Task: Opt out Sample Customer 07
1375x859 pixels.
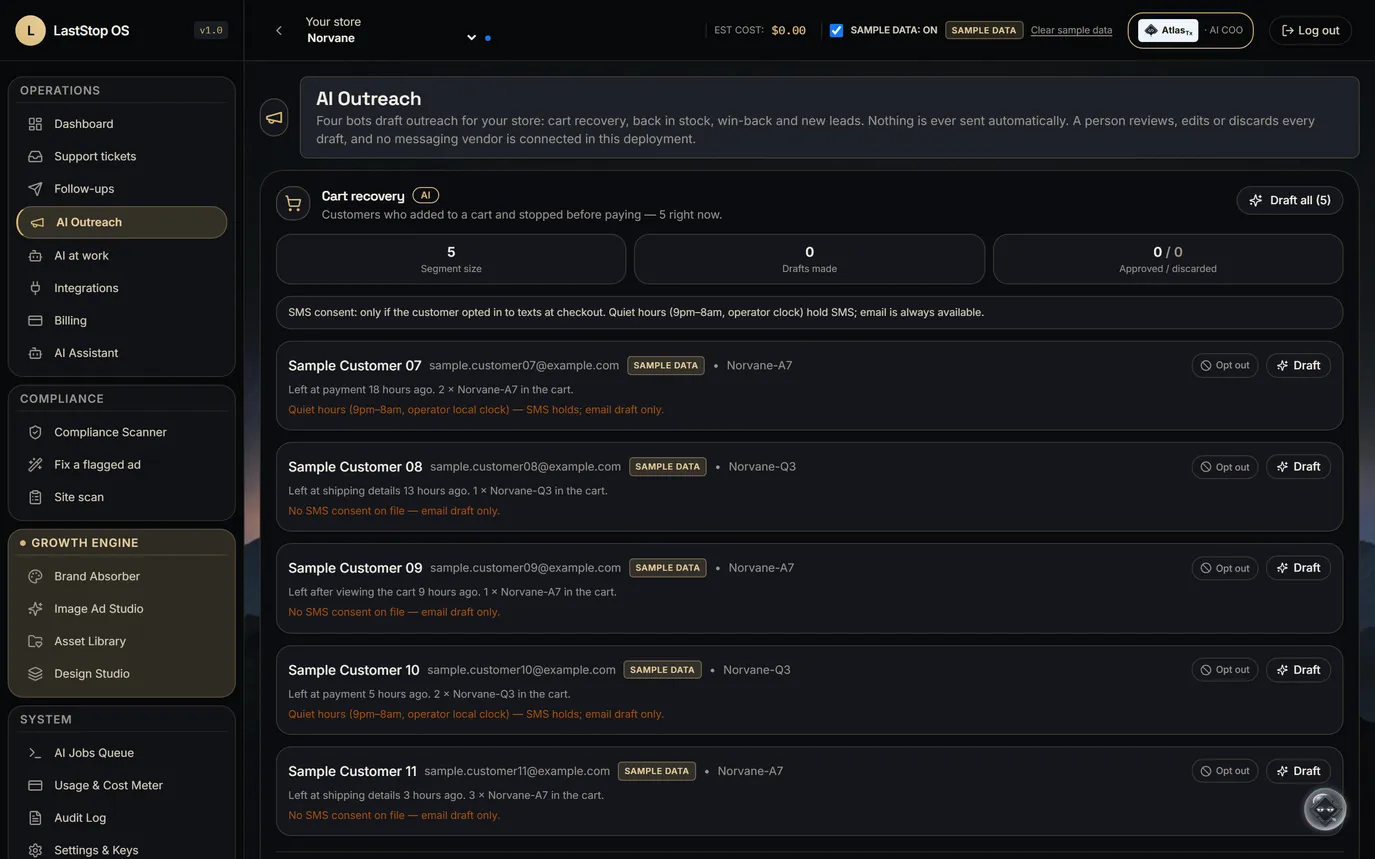Action: click(x=1225, y=365)
